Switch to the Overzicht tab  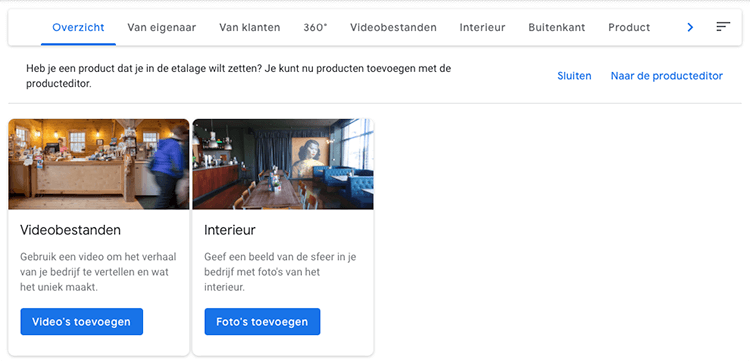click(x=78, y=28)
